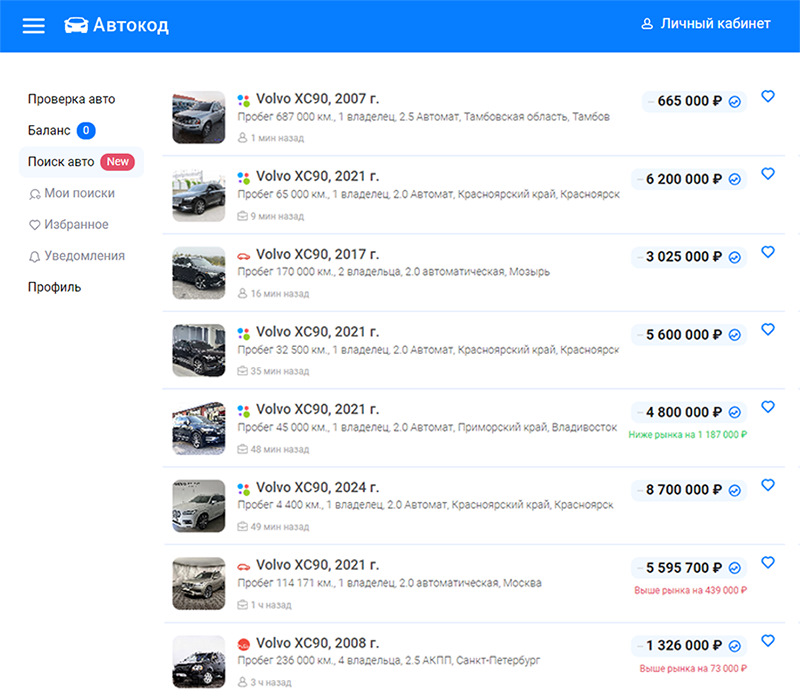
Task: Favorite the 5 595 700 ₽ Volvo listing
Action: click(x=768, y=562)
